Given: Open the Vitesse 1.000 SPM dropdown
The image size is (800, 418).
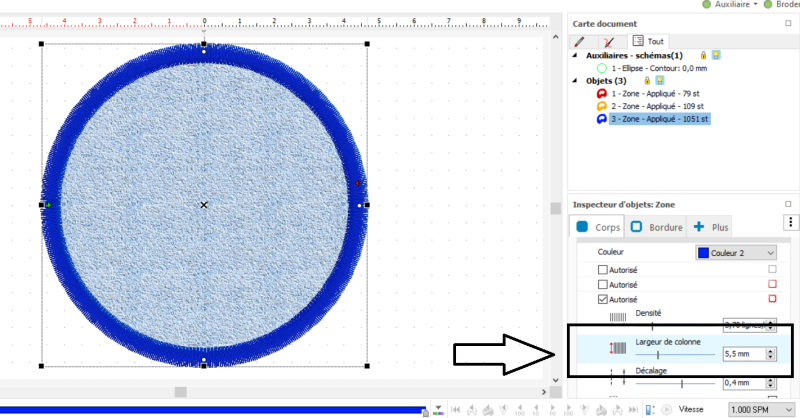Looking at the screenshot, I should 757,410.
